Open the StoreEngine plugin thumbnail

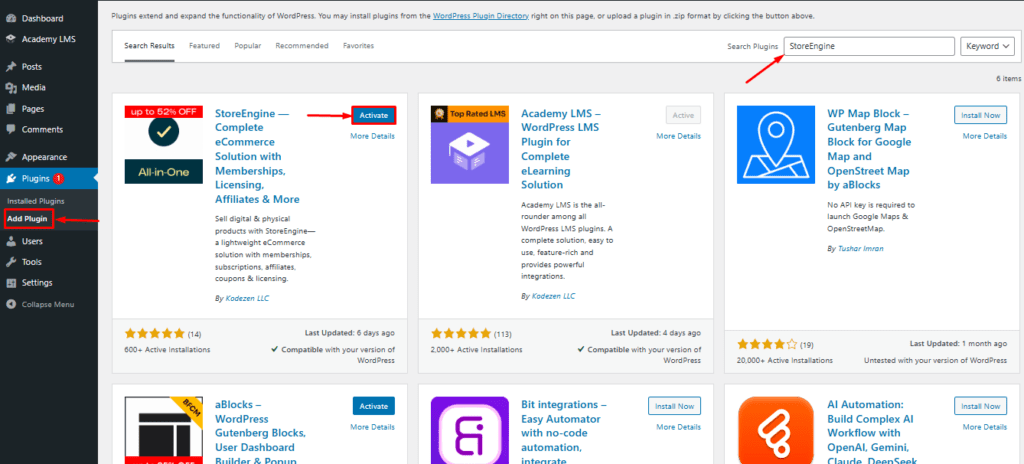(x=164, y=144)
